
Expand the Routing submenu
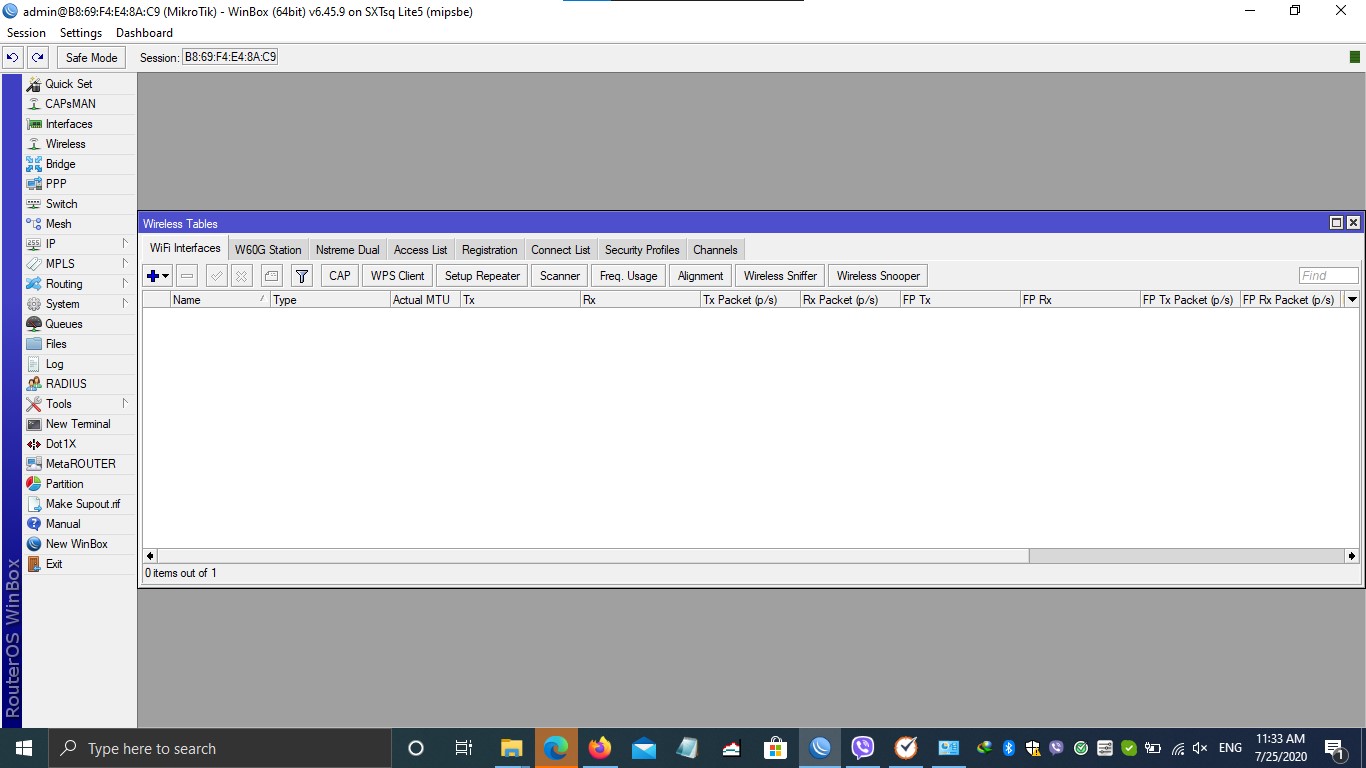coord(80,284)
